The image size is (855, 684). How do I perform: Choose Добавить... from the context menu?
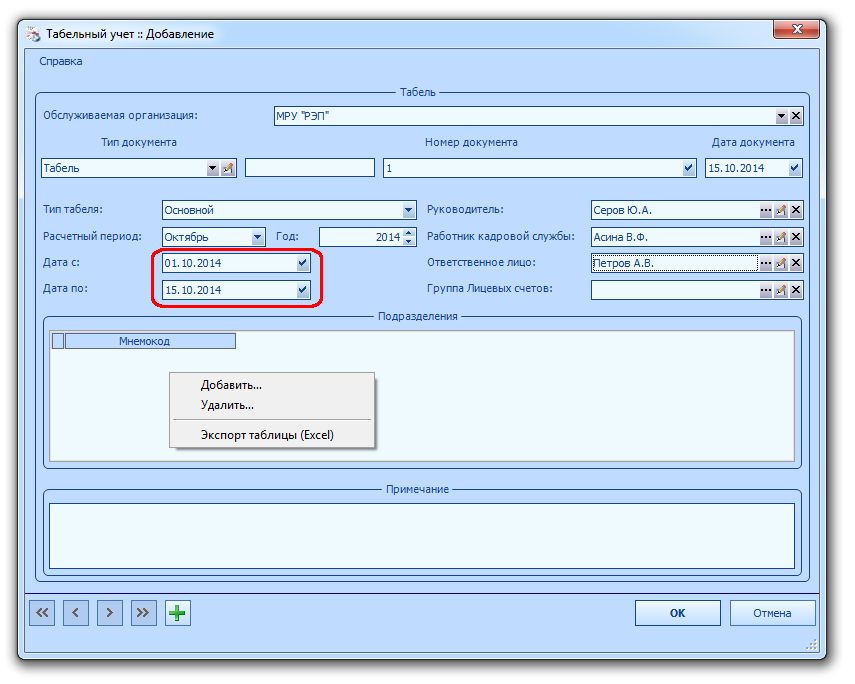tap(272, 385)
